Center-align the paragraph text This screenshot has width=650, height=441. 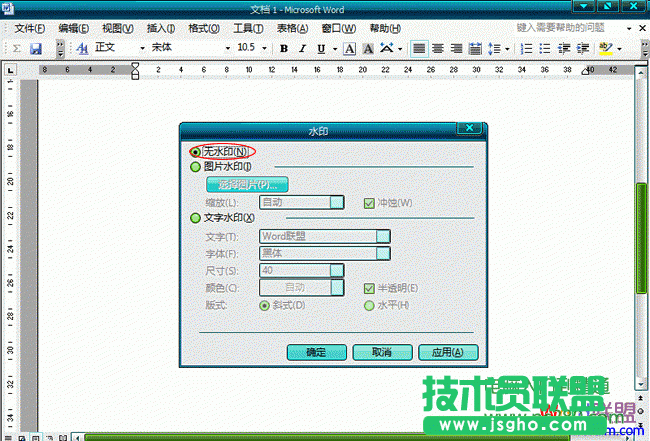(x=437, y=48)
